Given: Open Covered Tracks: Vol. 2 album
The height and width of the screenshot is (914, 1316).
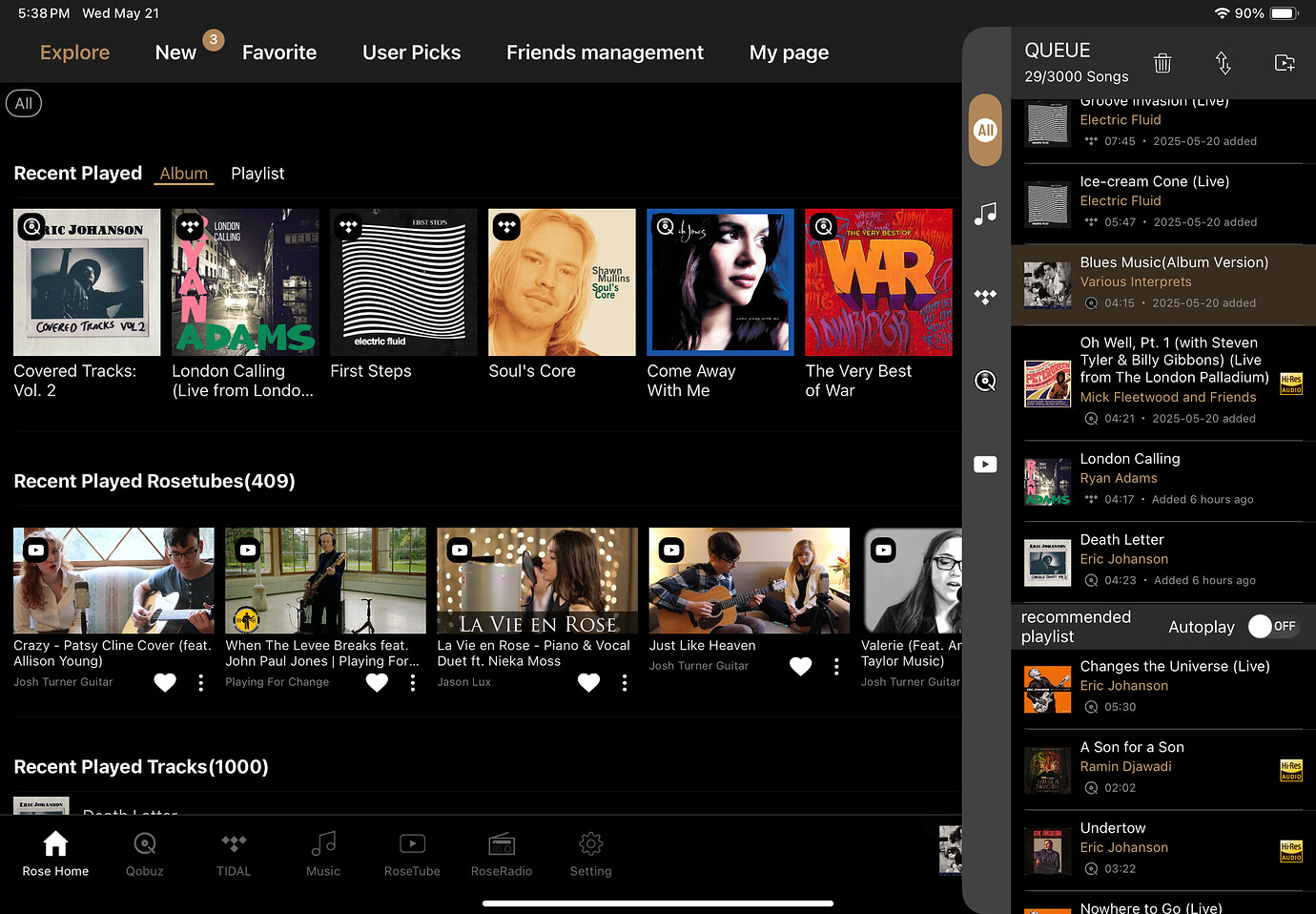Looking at the screenshot, I should [87, 282].
